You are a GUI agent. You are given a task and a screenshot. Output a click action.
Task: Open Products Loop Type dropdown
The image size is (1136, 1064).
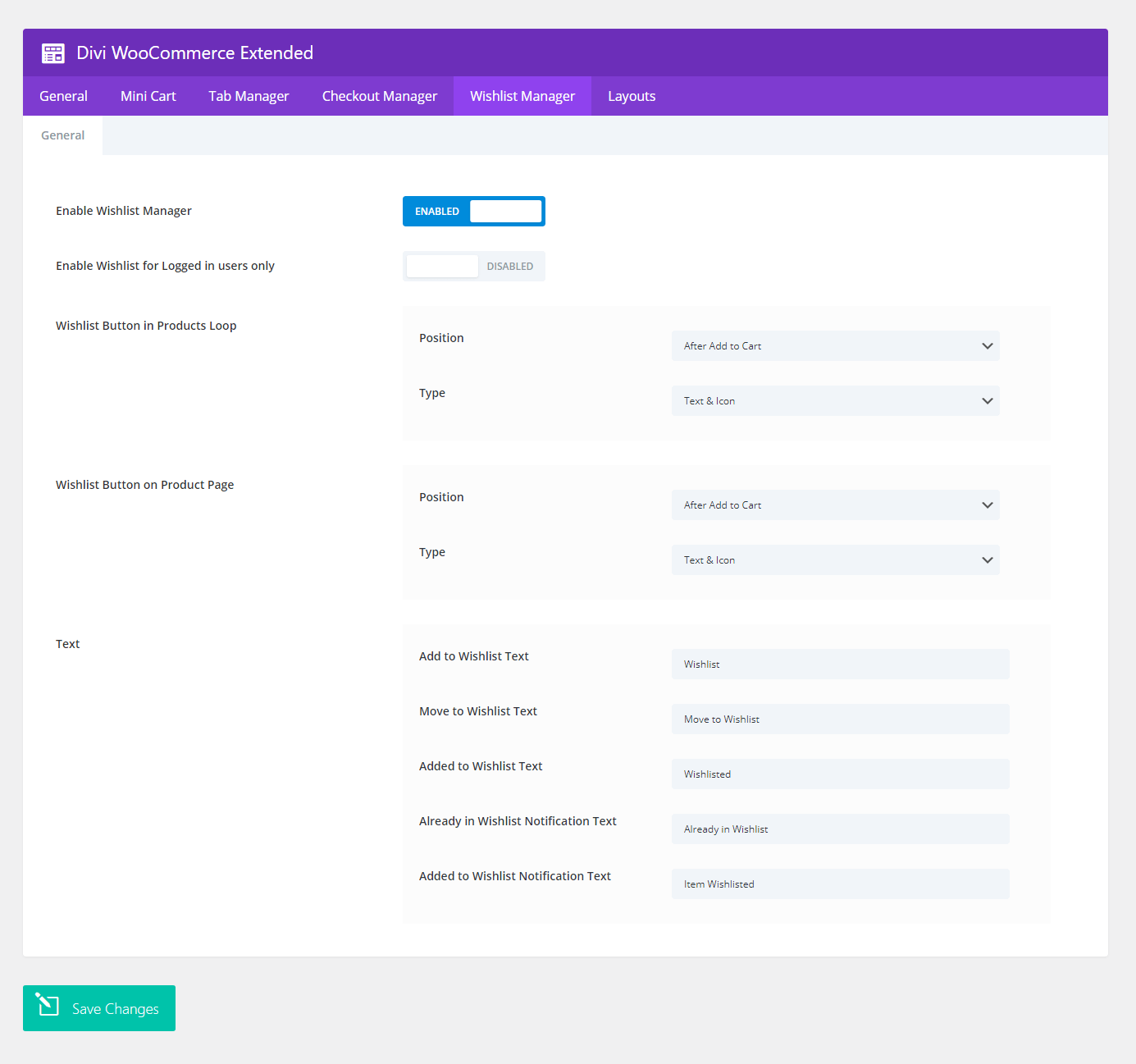tap(835, 400)
